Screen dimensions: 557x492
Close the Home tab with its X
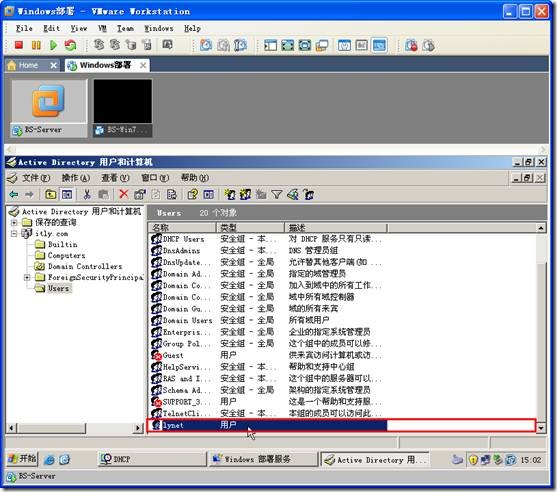[x=54, y=65]
